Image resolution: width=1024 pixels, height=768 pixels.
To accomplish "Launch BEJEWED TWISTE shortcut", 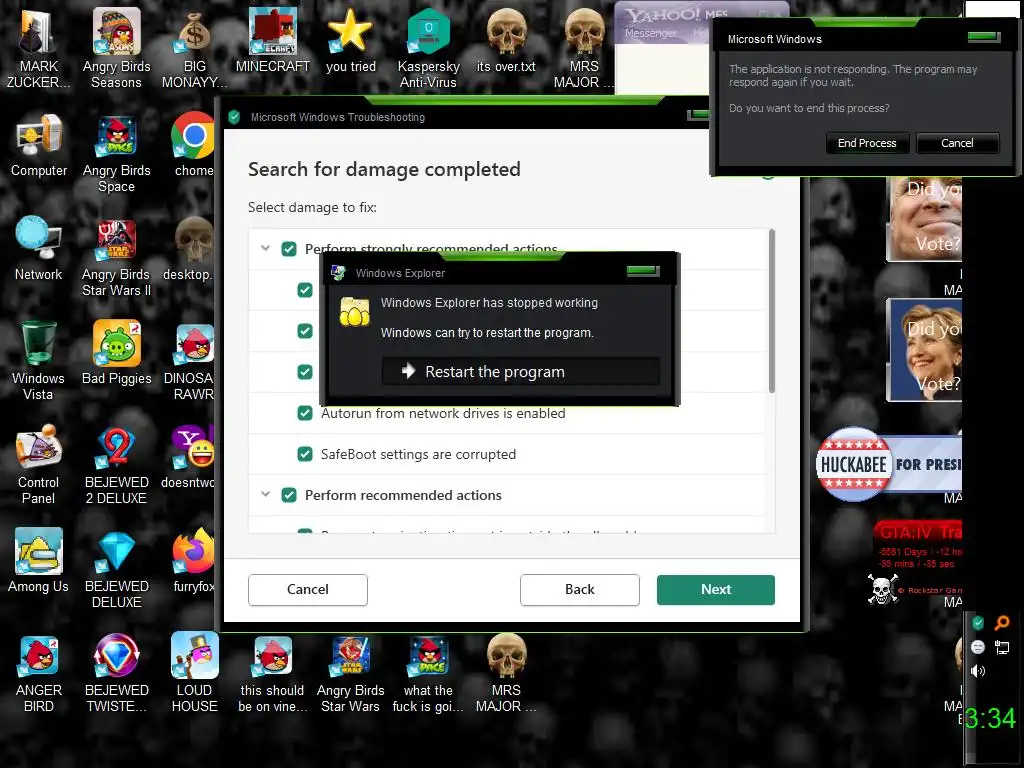I will tap(116, 673).
